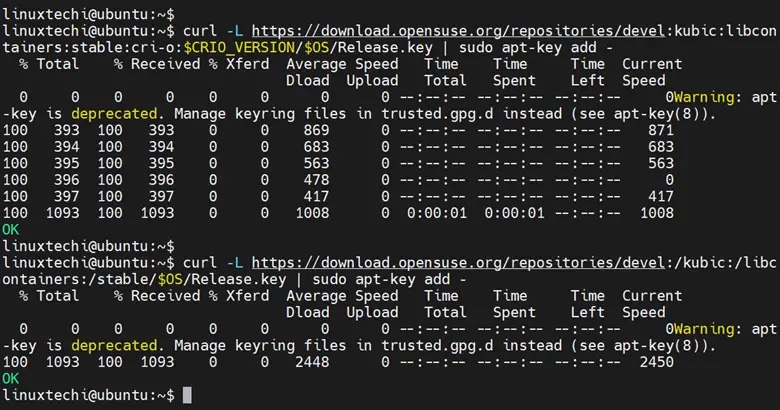Click the 869 download speed value
Image resolution: width=780 pixels, height=410 pixels.
315,130
